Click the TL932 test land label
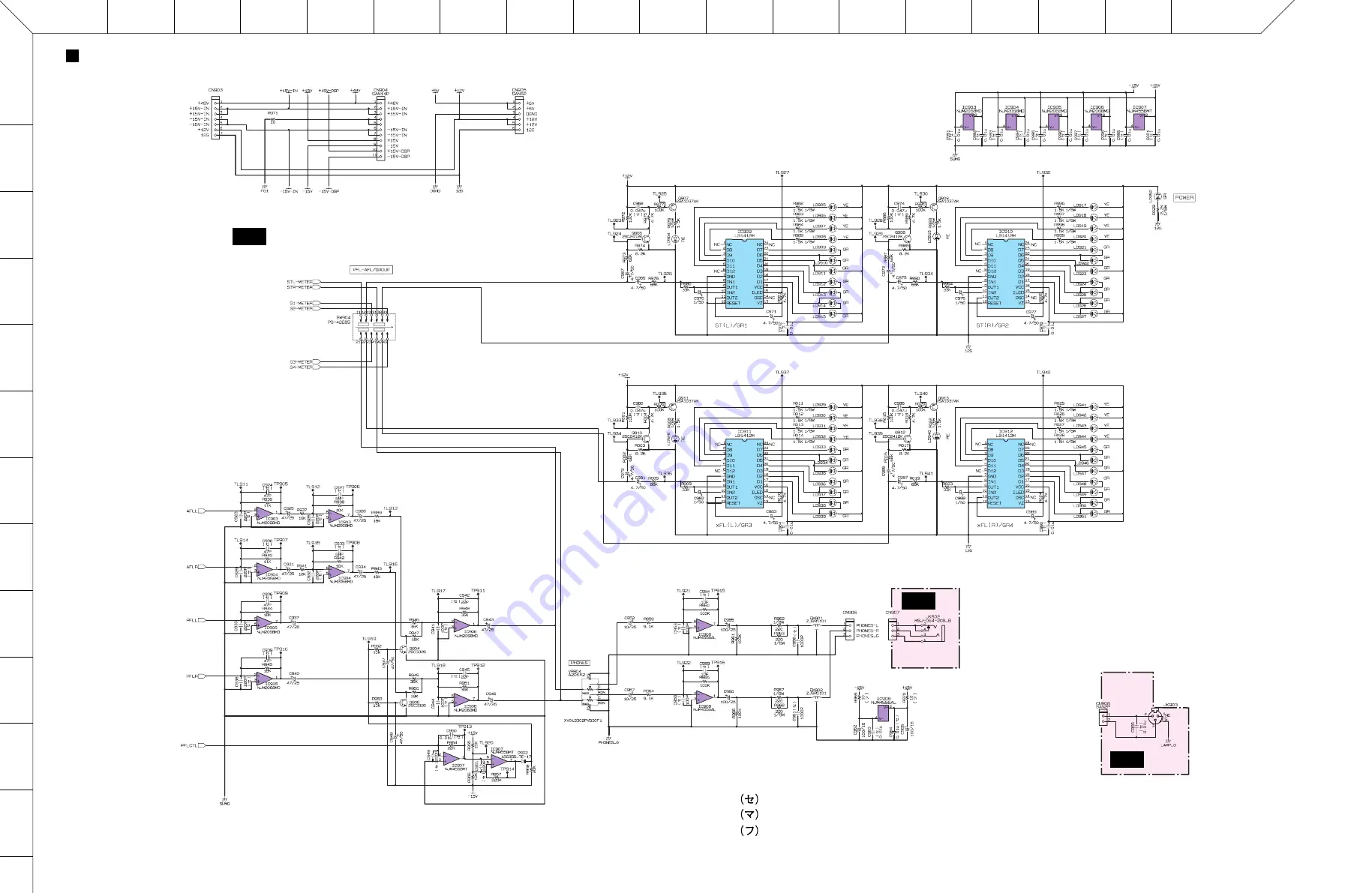Image resolution: width=1372 pixels, height=893 pixels. (1043, 172)
